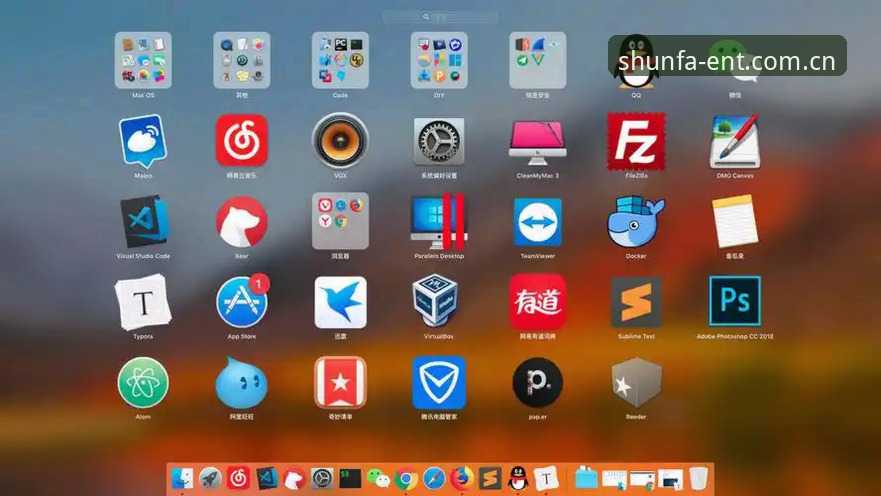Open FileZilla
Viewport: 881px width, 496px height.
click(x=636, y=141)
